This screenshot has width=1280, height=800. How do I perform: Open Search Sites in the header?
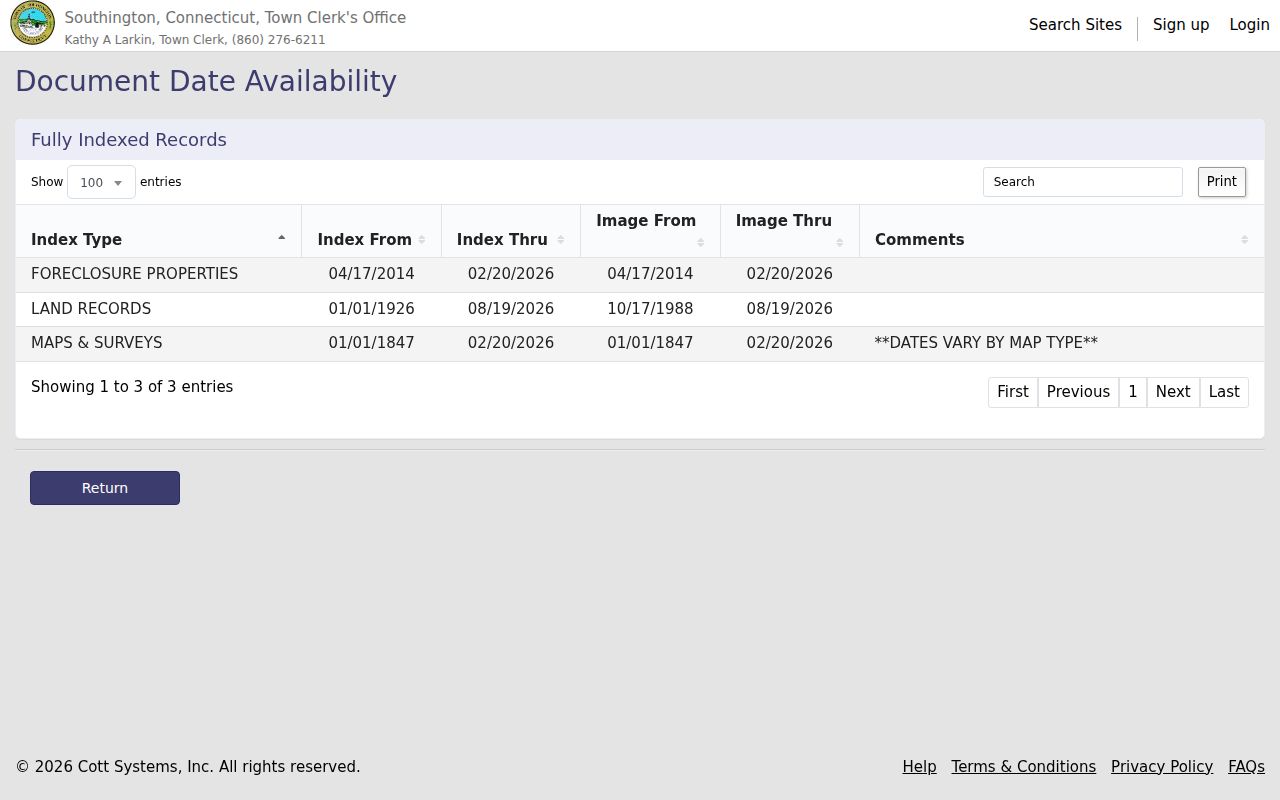[x=1075, y=25]
